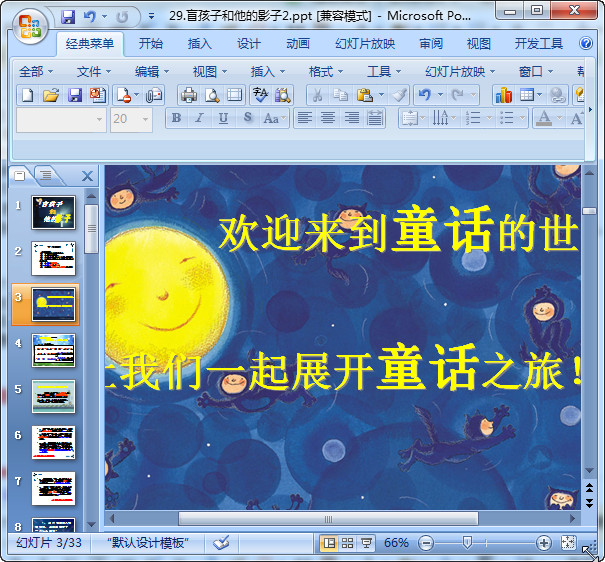605x562 pixels.
Task: Click the Print icon
Action: [x=188, y=95]
